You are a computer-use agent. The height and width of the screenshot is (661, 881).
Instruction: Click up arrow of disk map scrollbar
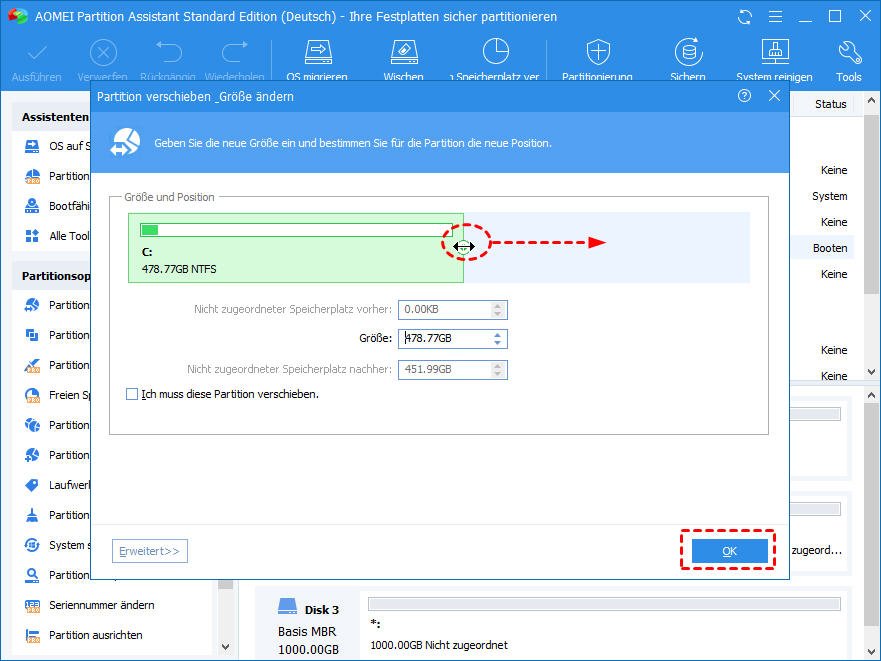pyautogui.click(x=871, y=396)
